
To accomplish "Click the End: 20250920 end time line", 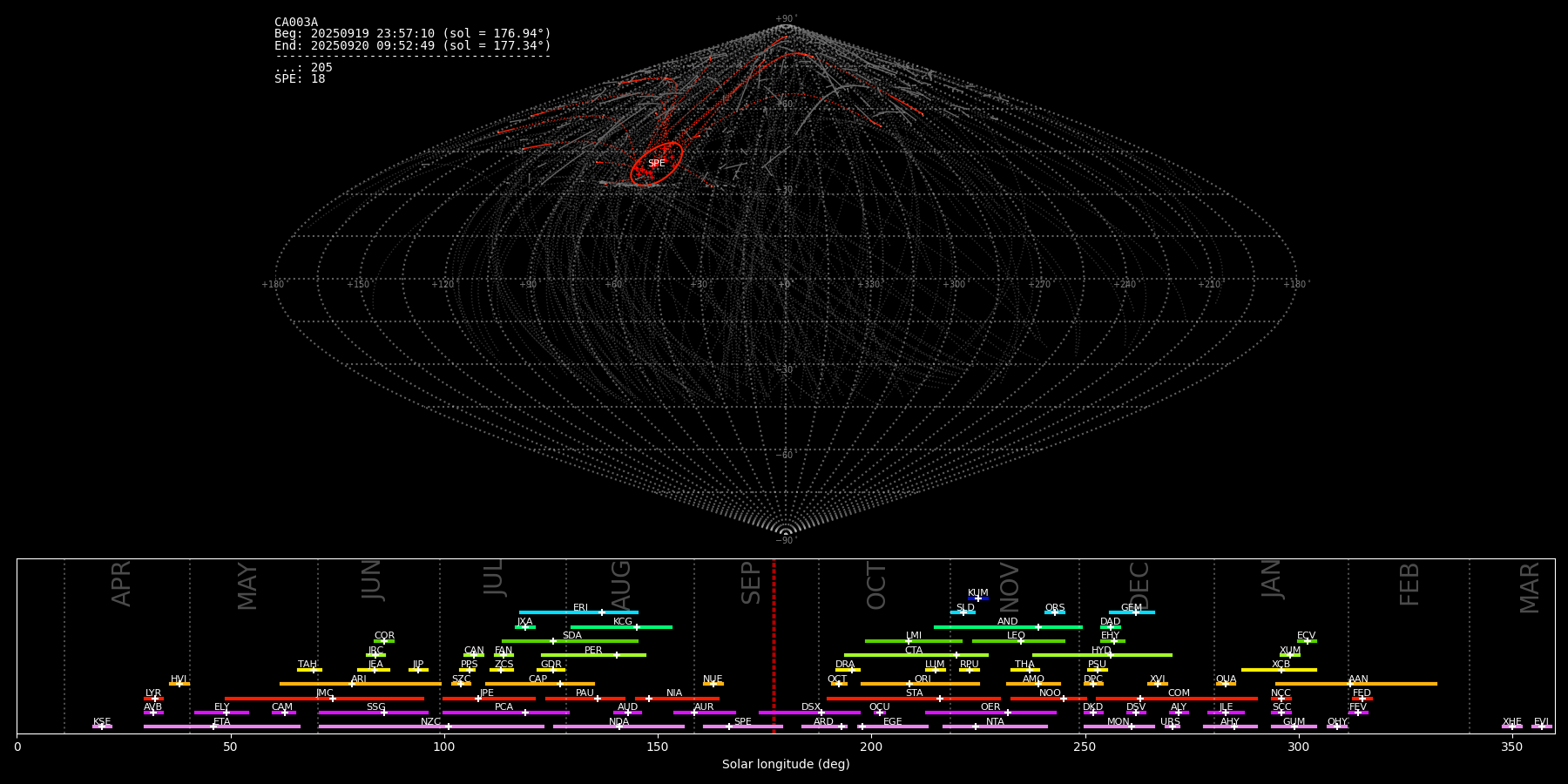I will pyautogui.click(x=413, y=45).
